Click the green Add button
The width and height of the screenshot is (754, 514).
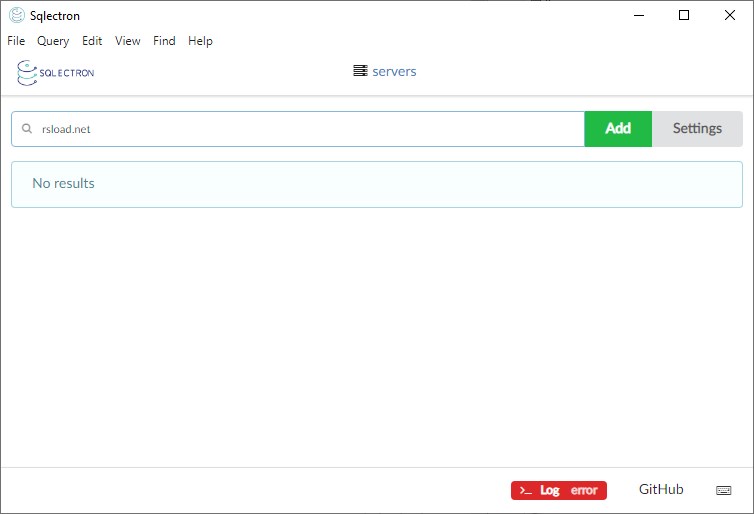tap(618, 129)
